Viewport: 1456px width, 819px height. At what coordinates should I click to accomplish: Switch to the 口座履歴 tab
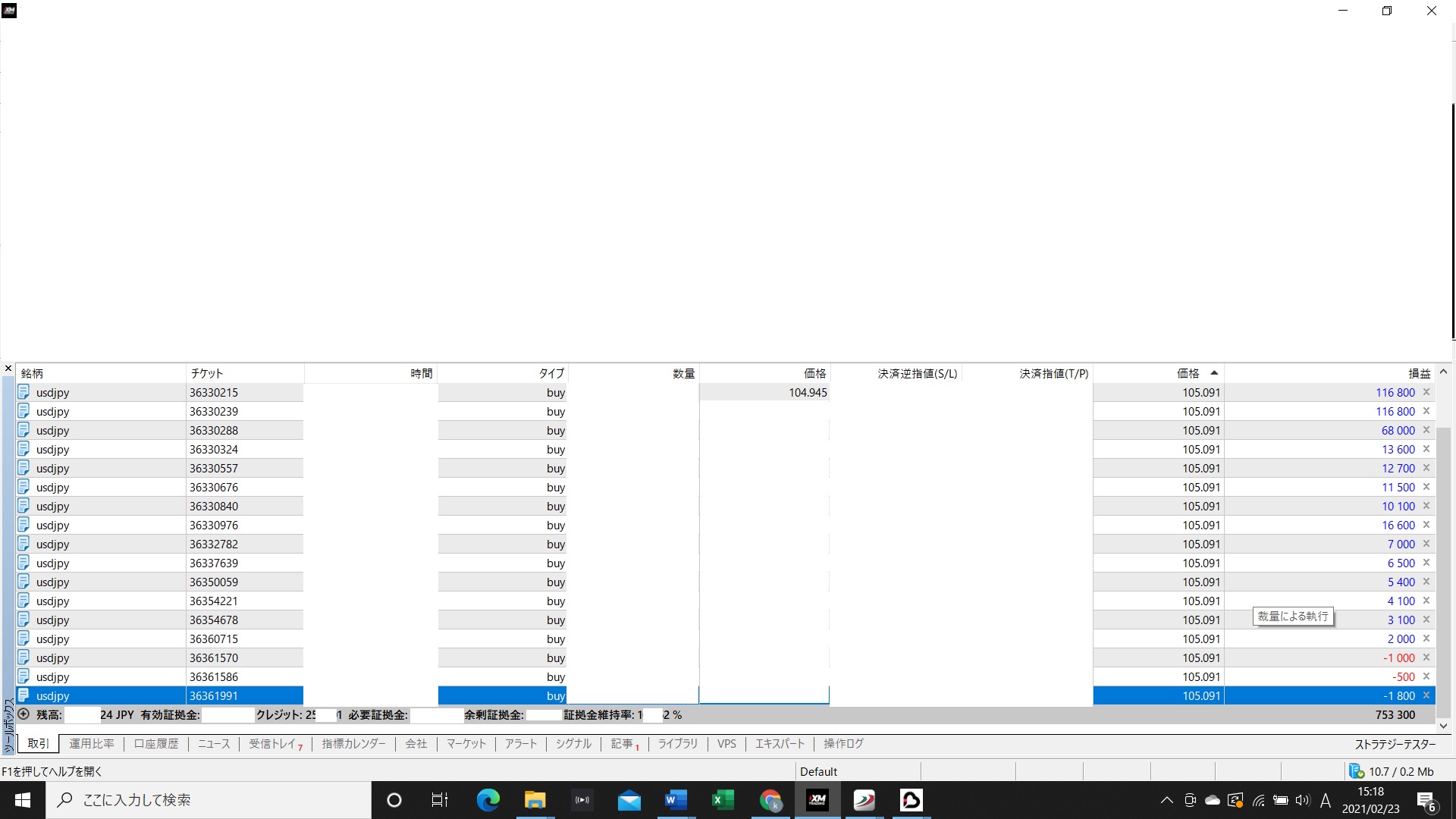pyautogui.click(x=156, y=744)
